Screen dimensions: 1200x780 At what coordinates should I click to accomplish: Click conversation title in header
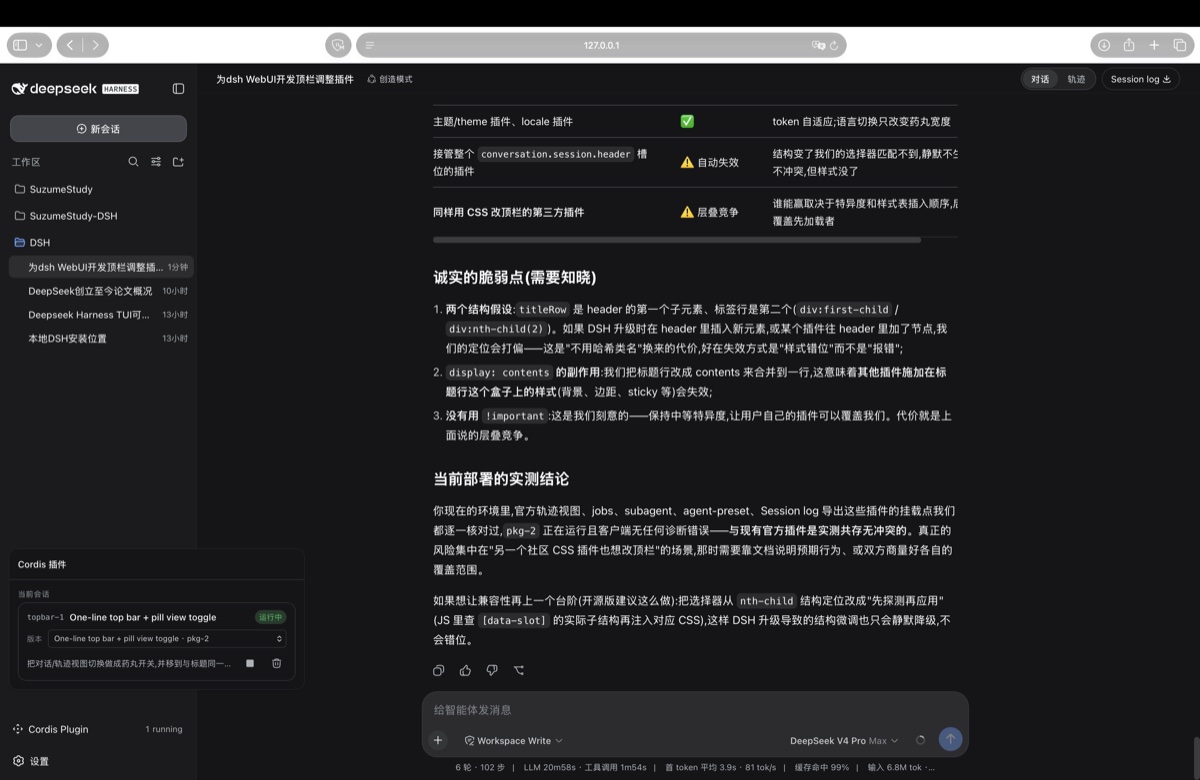tap(285, 79)
